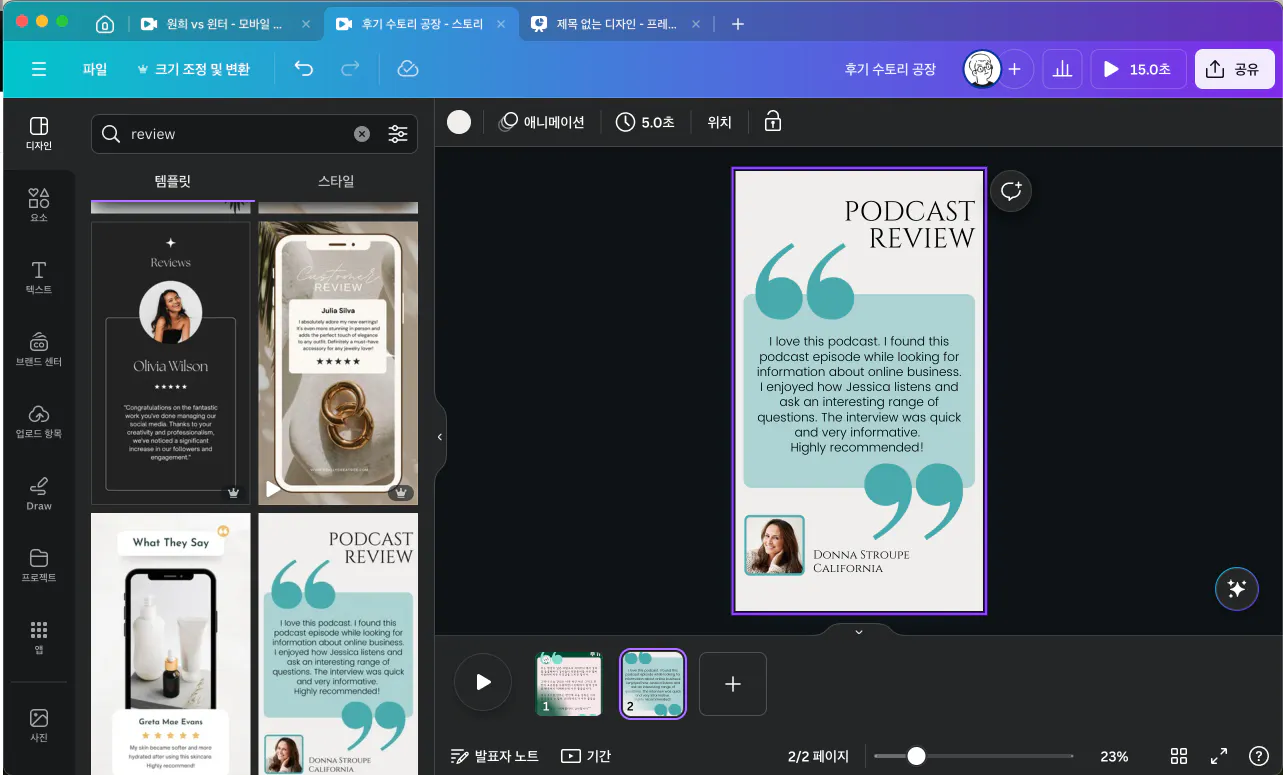Open the 파일 (File) menu
The image size is (1283, 775).
click(95, 69)
